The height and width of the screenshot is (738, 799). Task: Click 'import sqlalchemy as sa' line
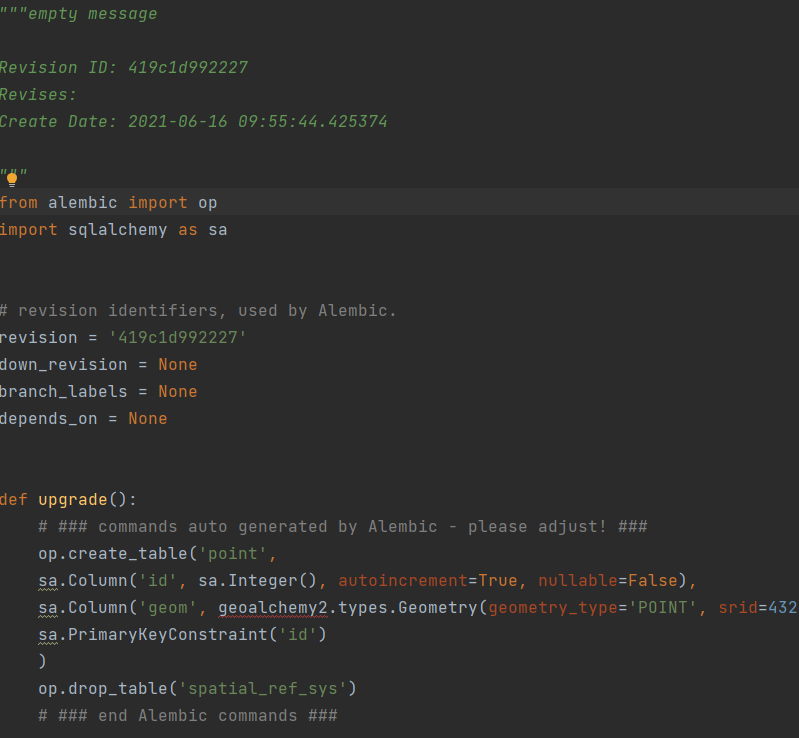(114, 229)
